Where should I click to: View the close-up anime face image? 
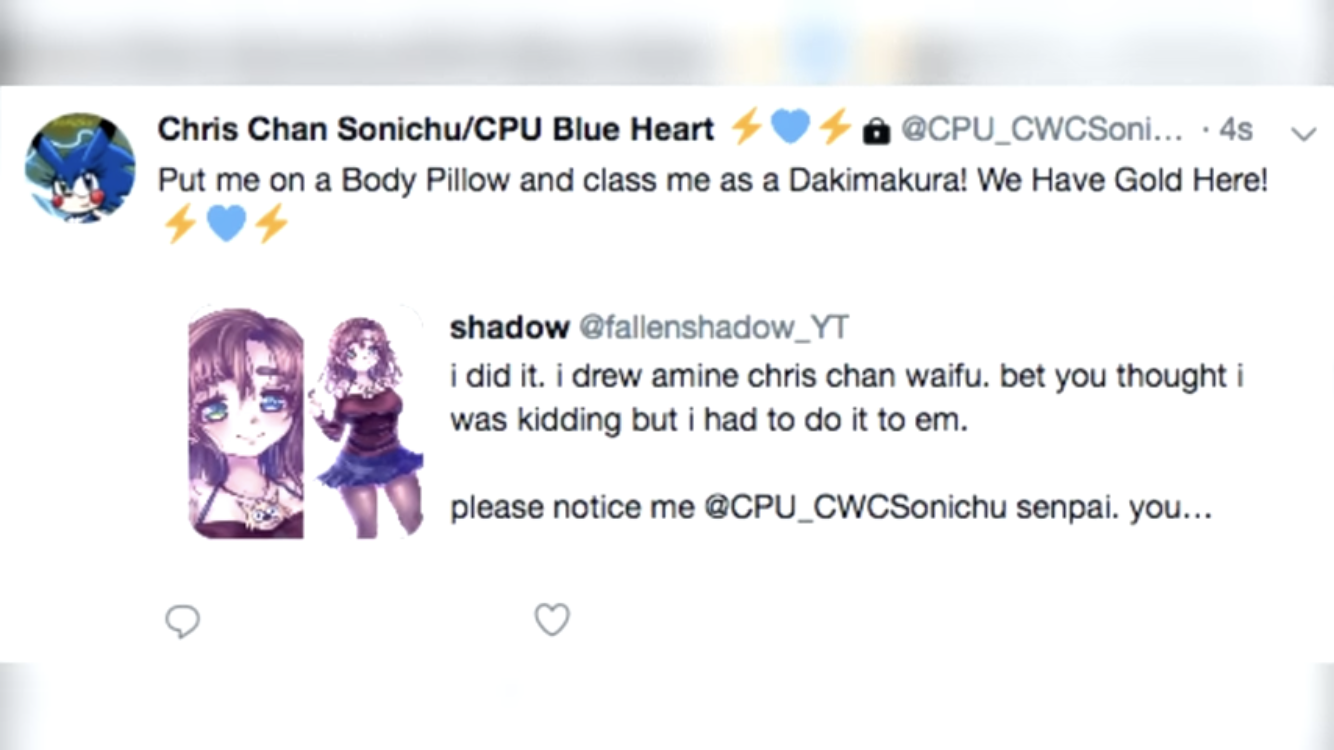(246, 423)
